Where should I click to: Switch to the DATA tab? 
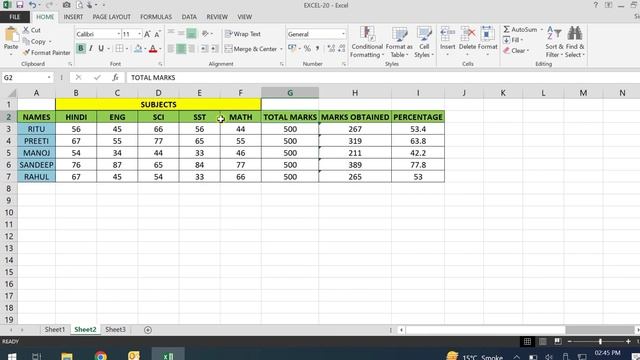[189, 17]
